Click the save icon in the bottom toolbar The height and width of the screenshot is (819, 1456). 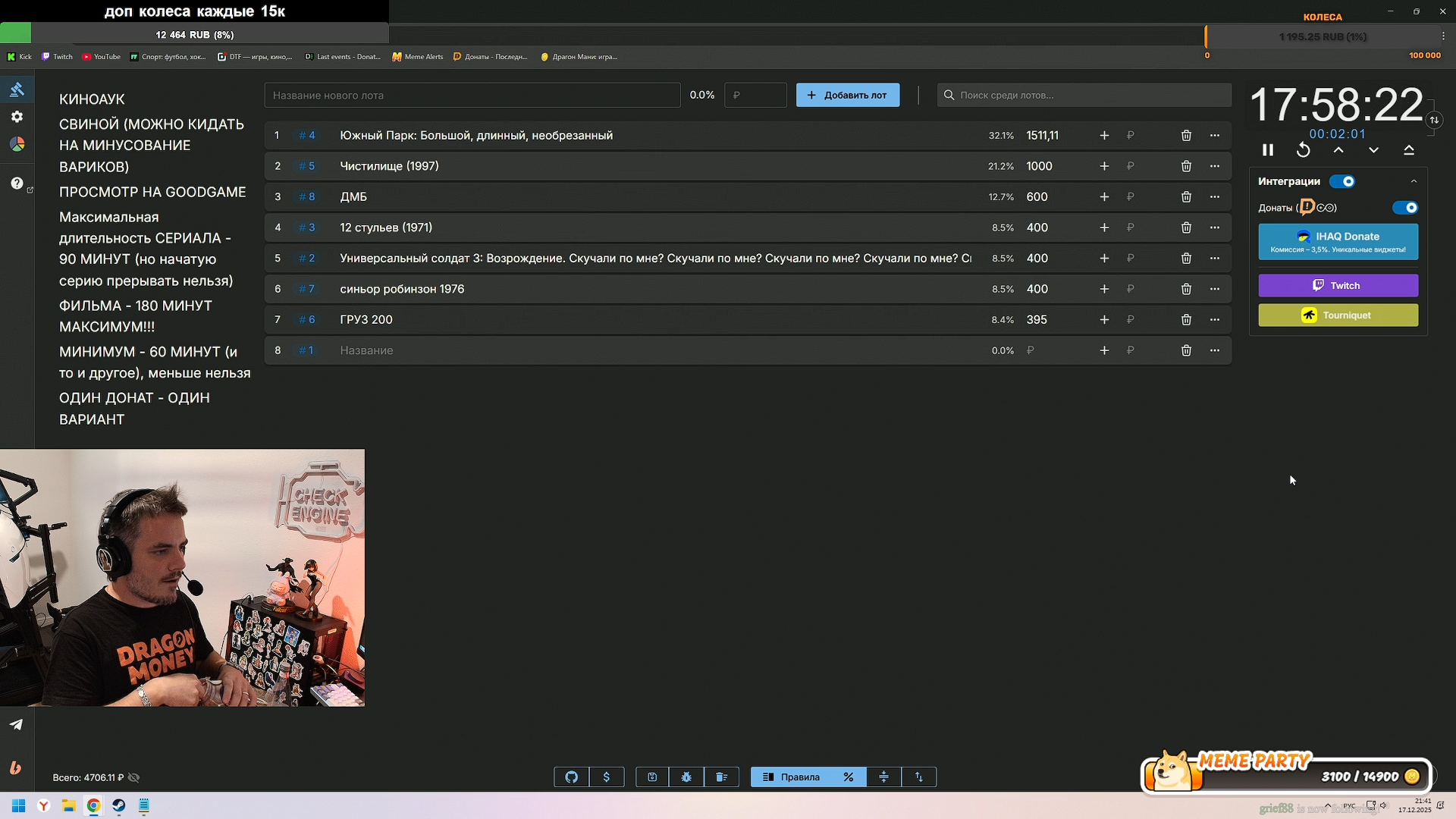point(652,777)
